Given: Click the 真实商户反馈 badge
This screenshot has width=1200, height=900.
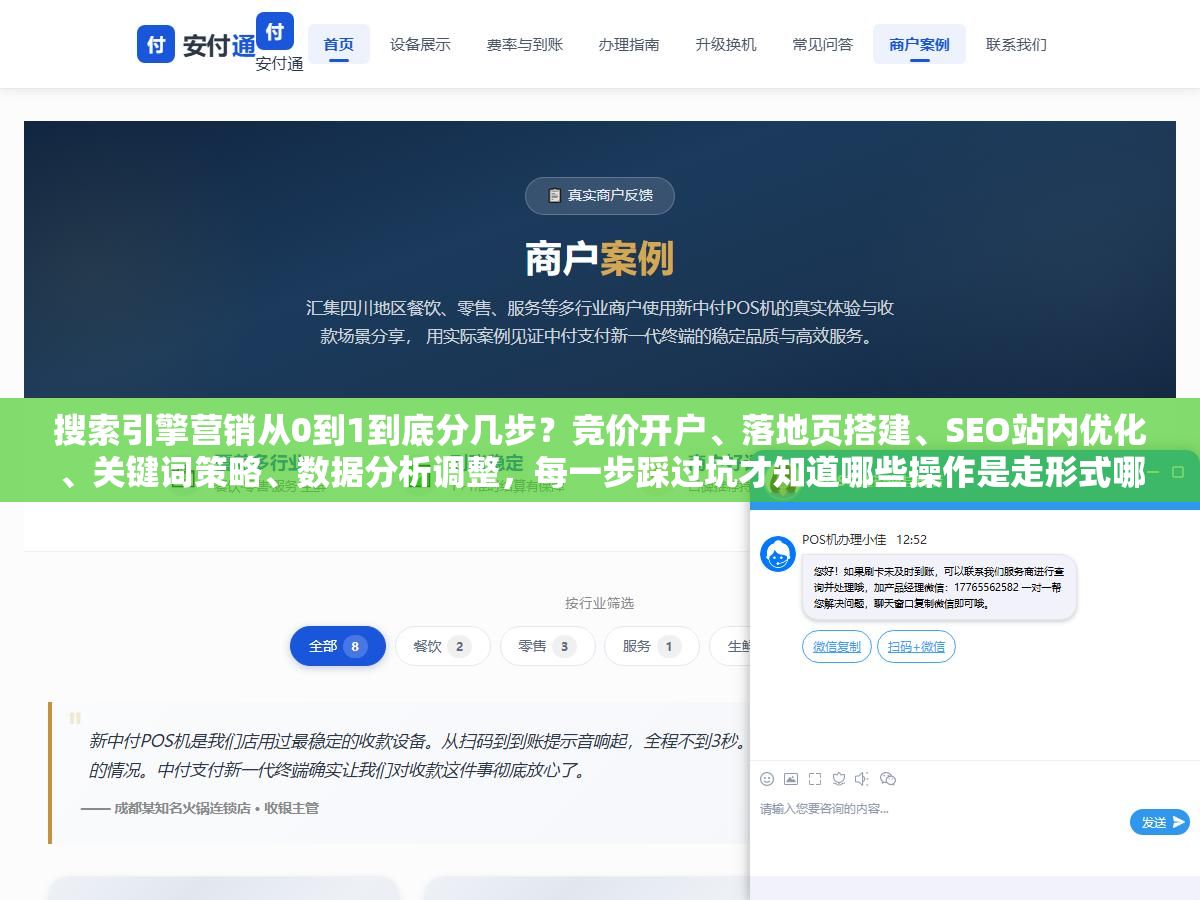Looking at the screenshot, I should (600, 195).
